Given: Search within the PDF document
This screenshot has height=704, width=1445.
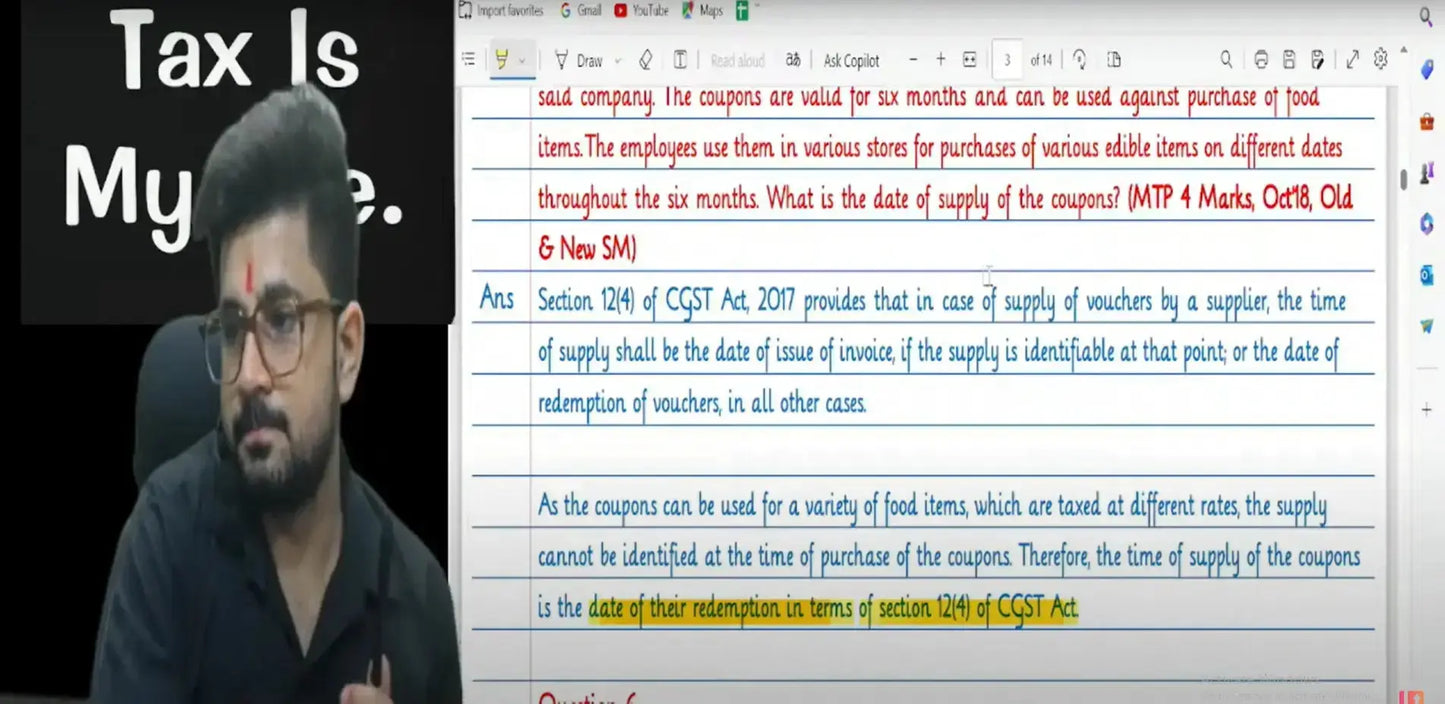Looking at the screenshot, I should 1226,60.
